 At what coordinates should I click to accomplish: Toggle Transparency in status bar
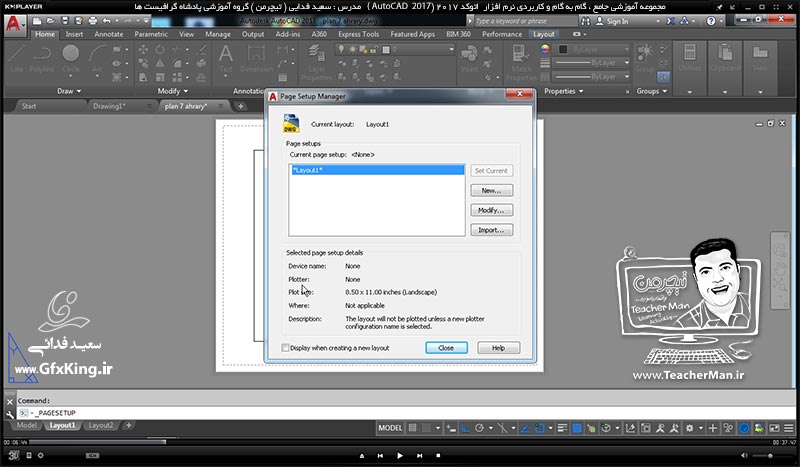tap(577, 428)
